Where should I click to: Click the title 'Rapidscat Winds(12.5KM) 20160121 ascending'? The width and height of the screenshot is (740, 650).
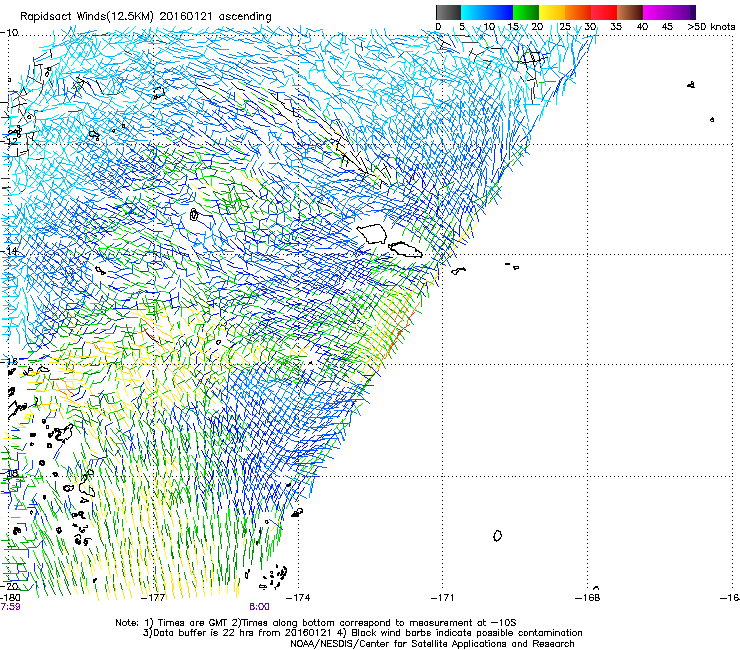coord(146,17)
